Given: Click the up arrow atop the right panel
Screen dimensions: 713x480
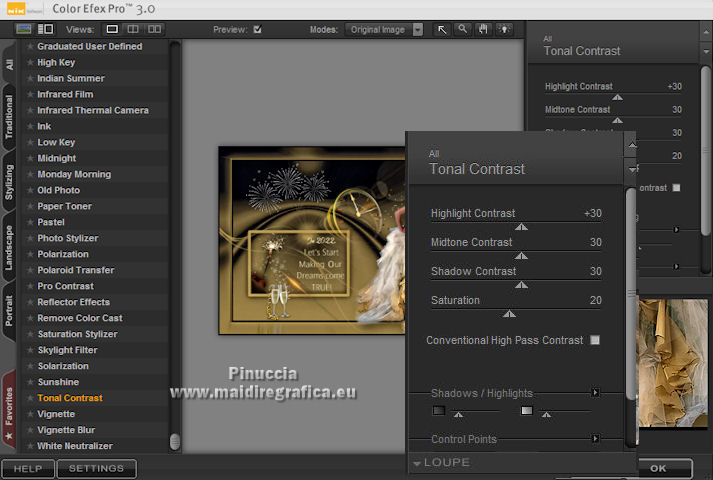Looking at the screenshot, I should (706, 32).
